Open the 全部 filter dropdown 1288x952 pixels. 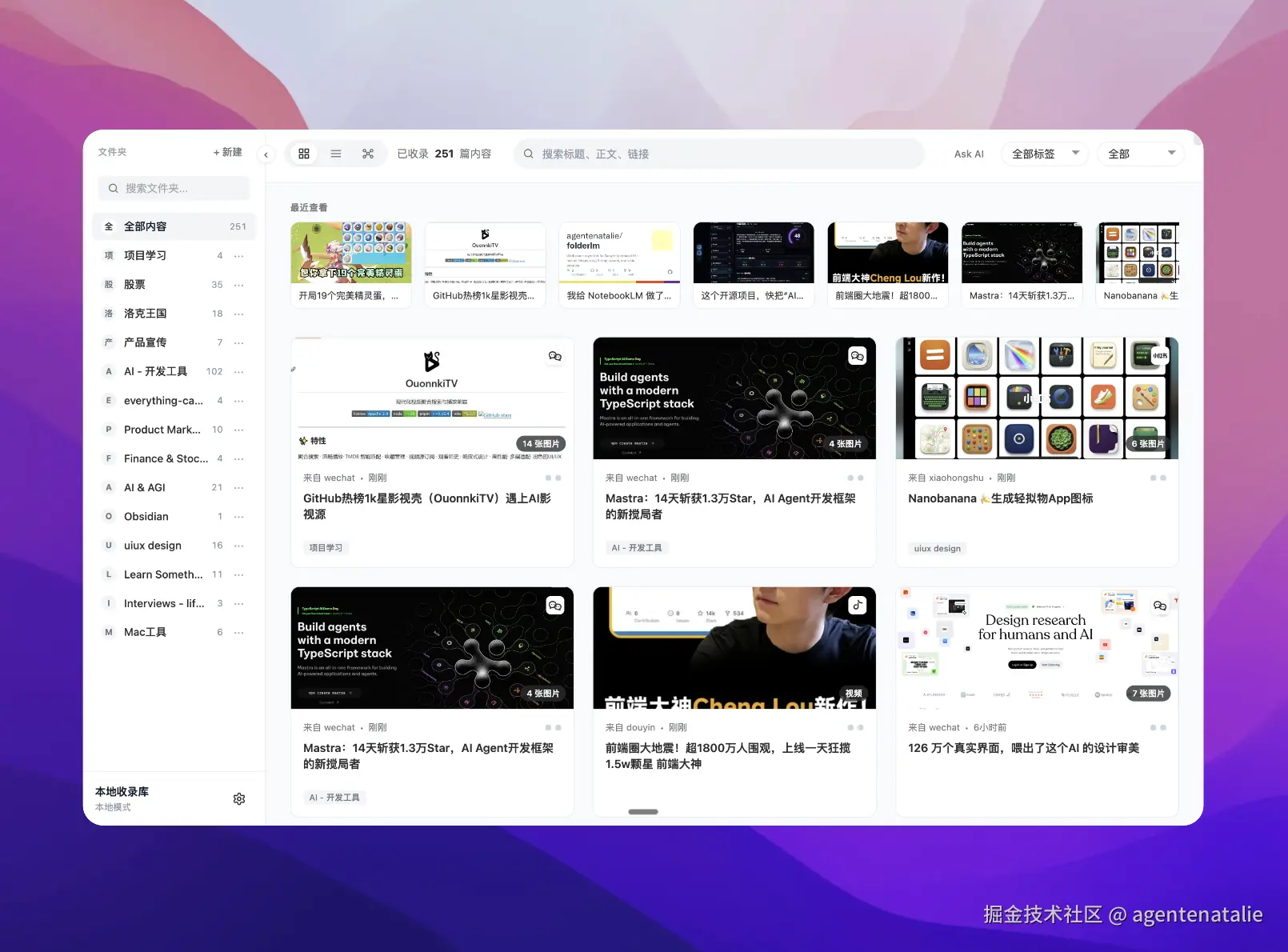[x=1141, y=154]
